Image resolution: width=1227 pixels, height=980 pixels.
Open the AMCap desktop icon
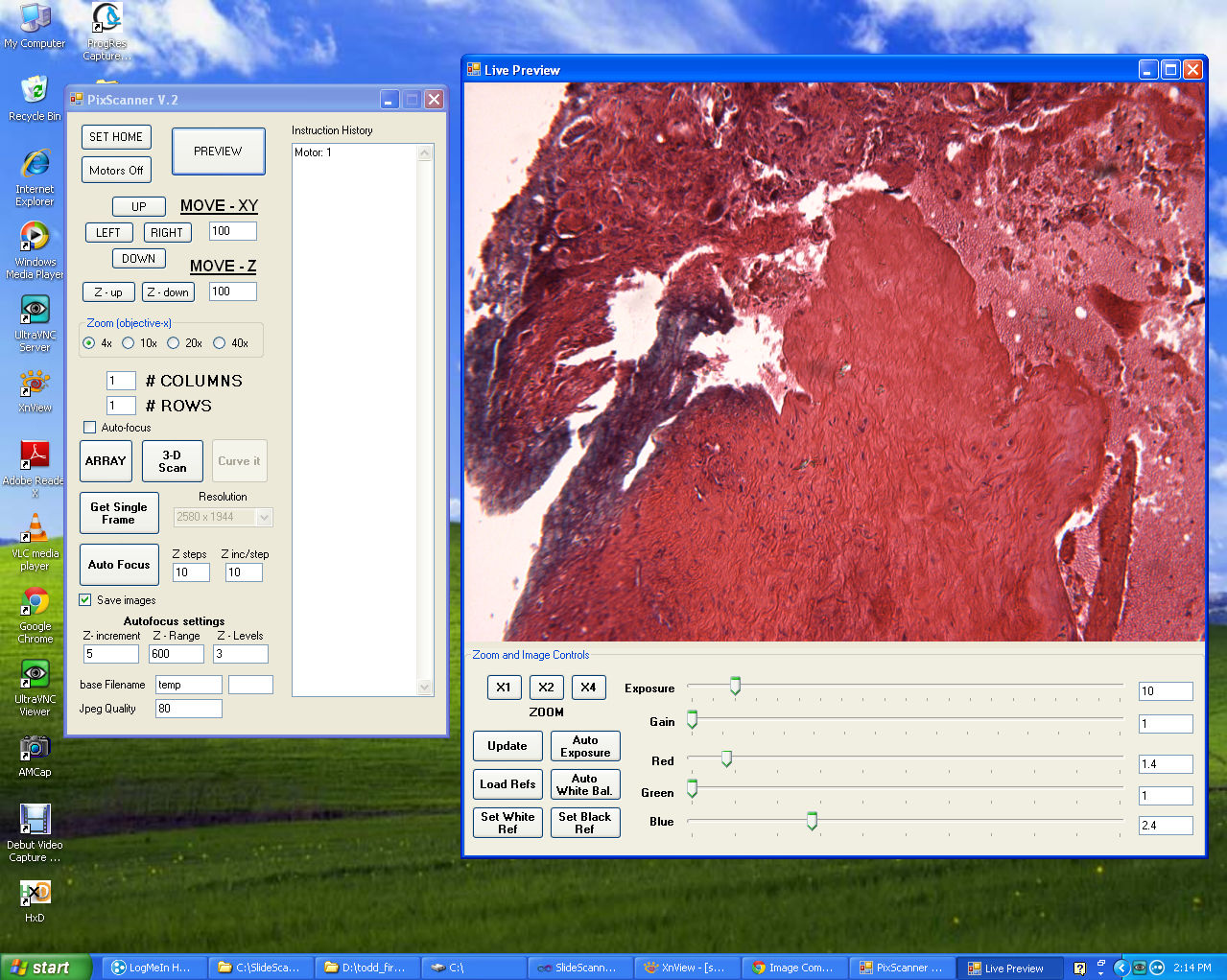pos(35,749)
